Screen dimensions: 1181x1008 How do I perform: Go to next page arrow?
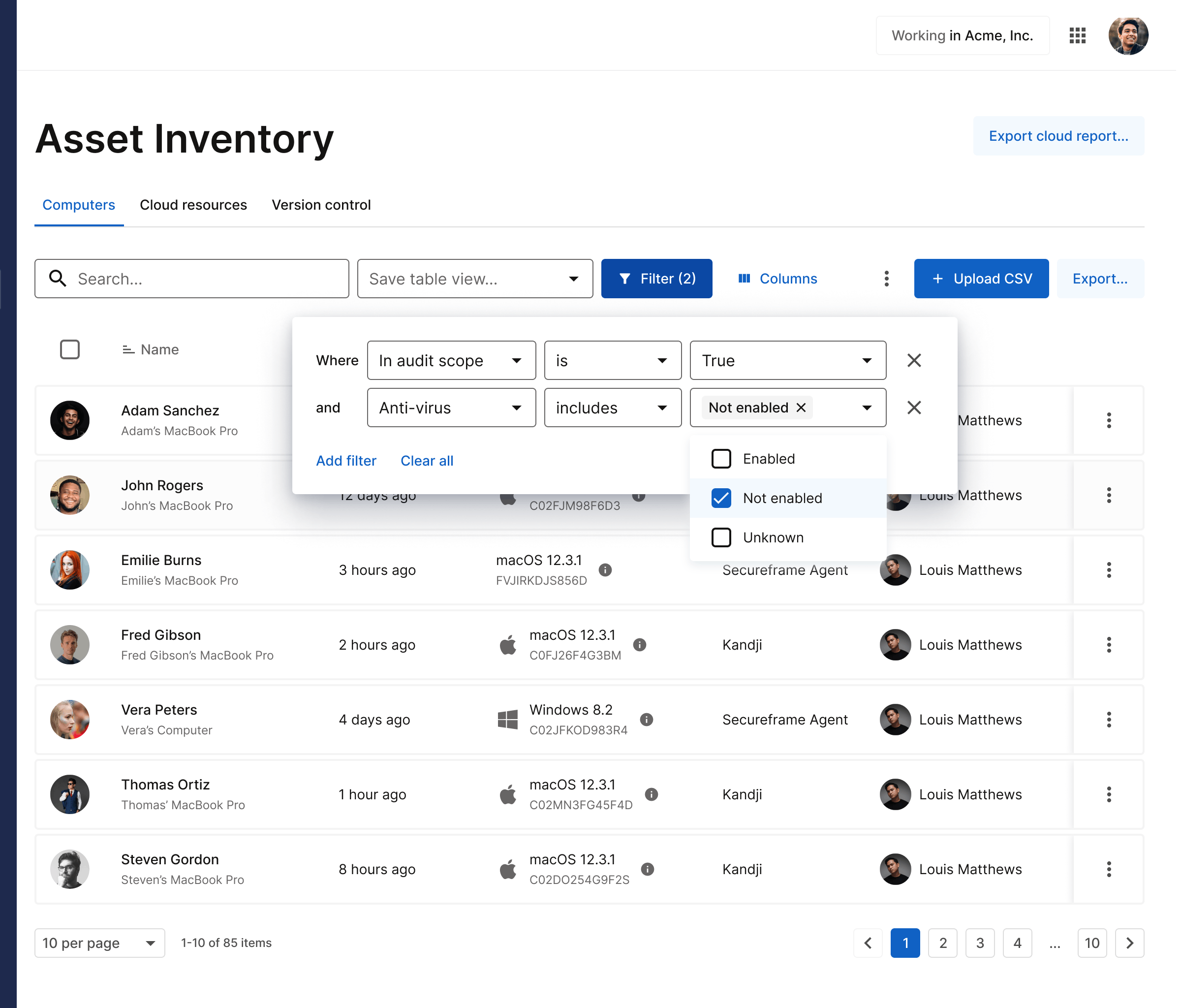(1129, 943)
